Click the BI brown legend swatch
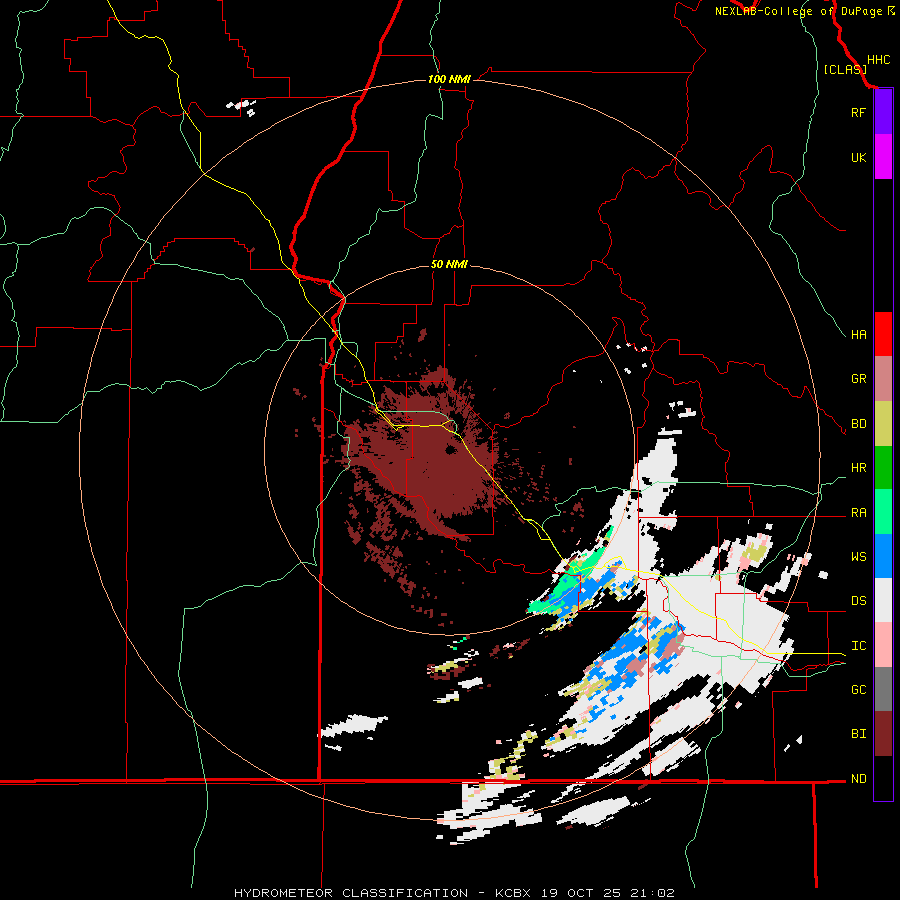This screenshot has width=900, height=900. pos(883,734)
